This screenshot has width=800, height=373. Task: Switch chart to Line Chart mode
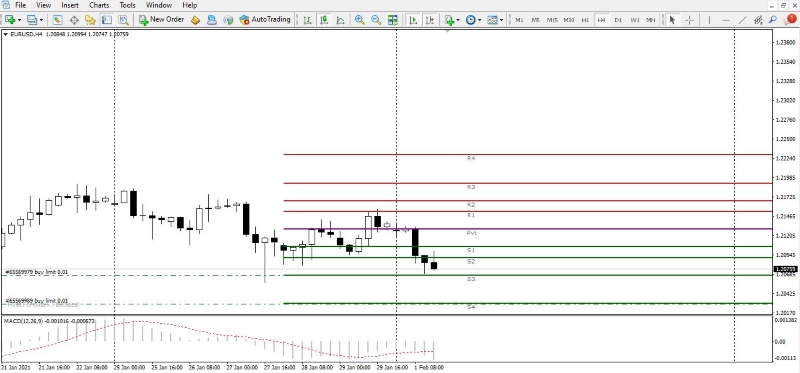pos(340,20)
